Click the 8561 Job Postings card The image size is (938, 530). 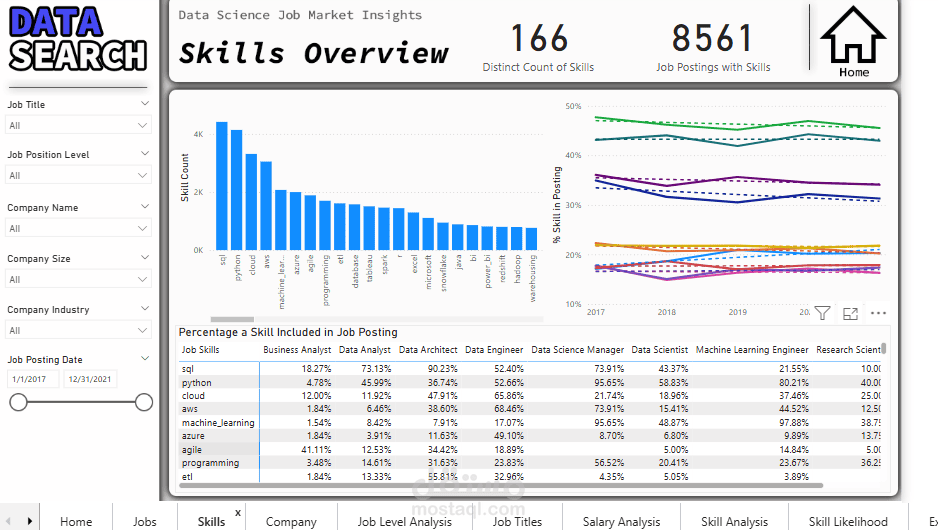click(713, 47)
